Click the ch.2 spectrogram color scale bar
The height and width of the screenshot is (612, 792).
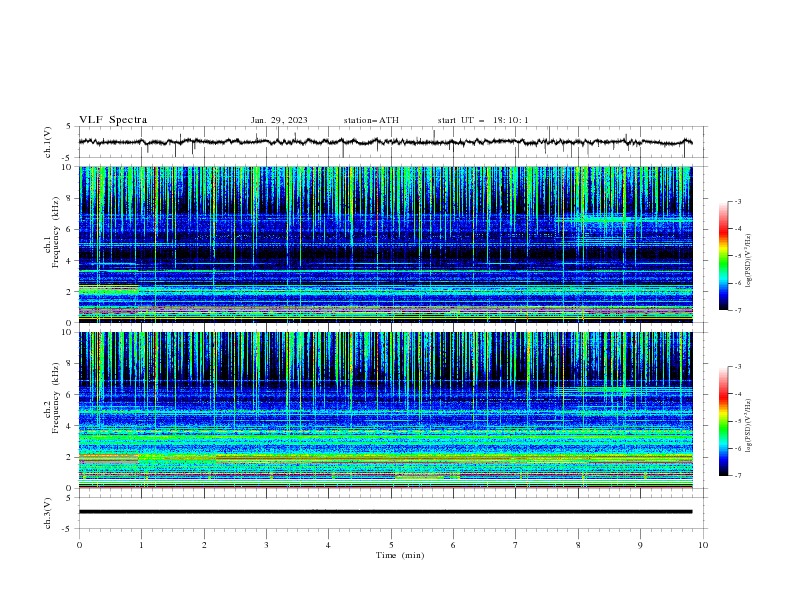[x=723, y=421]
